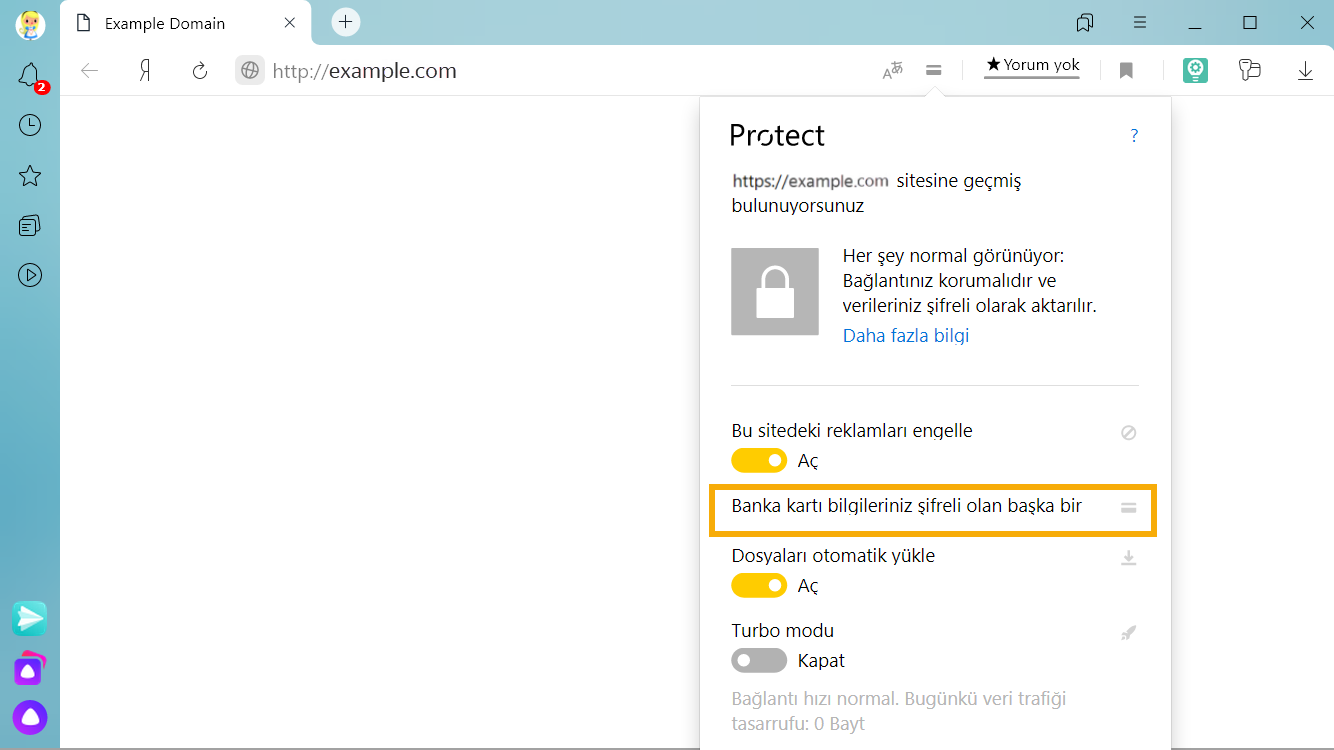This screenshot has height=750, width=1334.
Task: Launch Alice voice assistant round icon
Action: tap(30, 717)
